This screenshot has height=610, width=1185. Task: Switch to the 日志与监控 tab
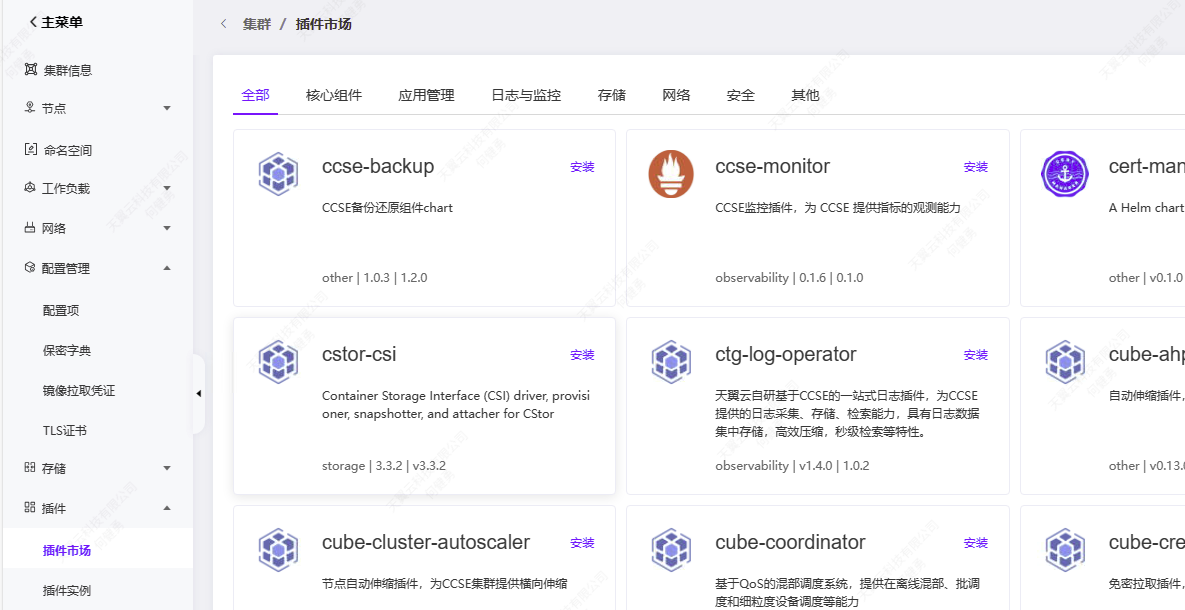click(526, 95)
